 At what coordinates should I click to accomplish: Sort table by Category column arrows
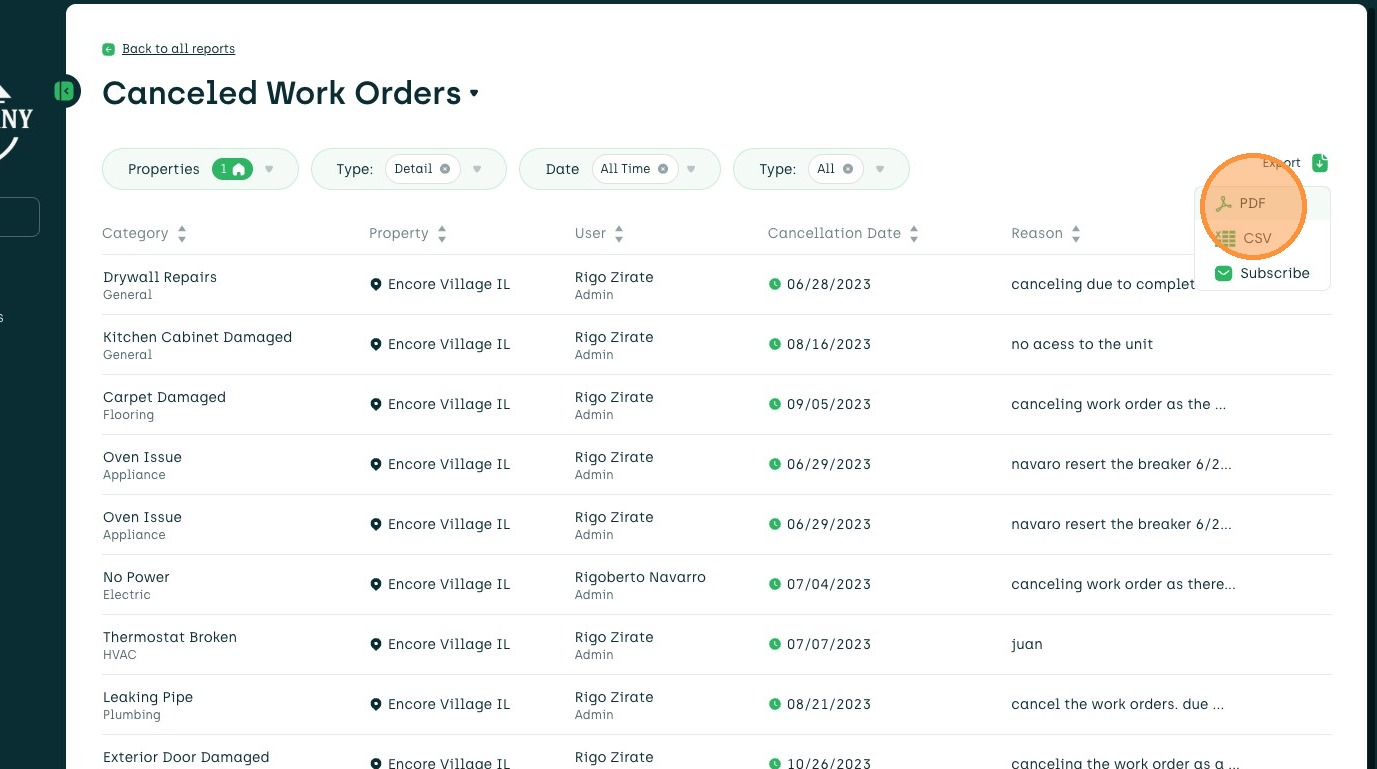tap(182, 234)
